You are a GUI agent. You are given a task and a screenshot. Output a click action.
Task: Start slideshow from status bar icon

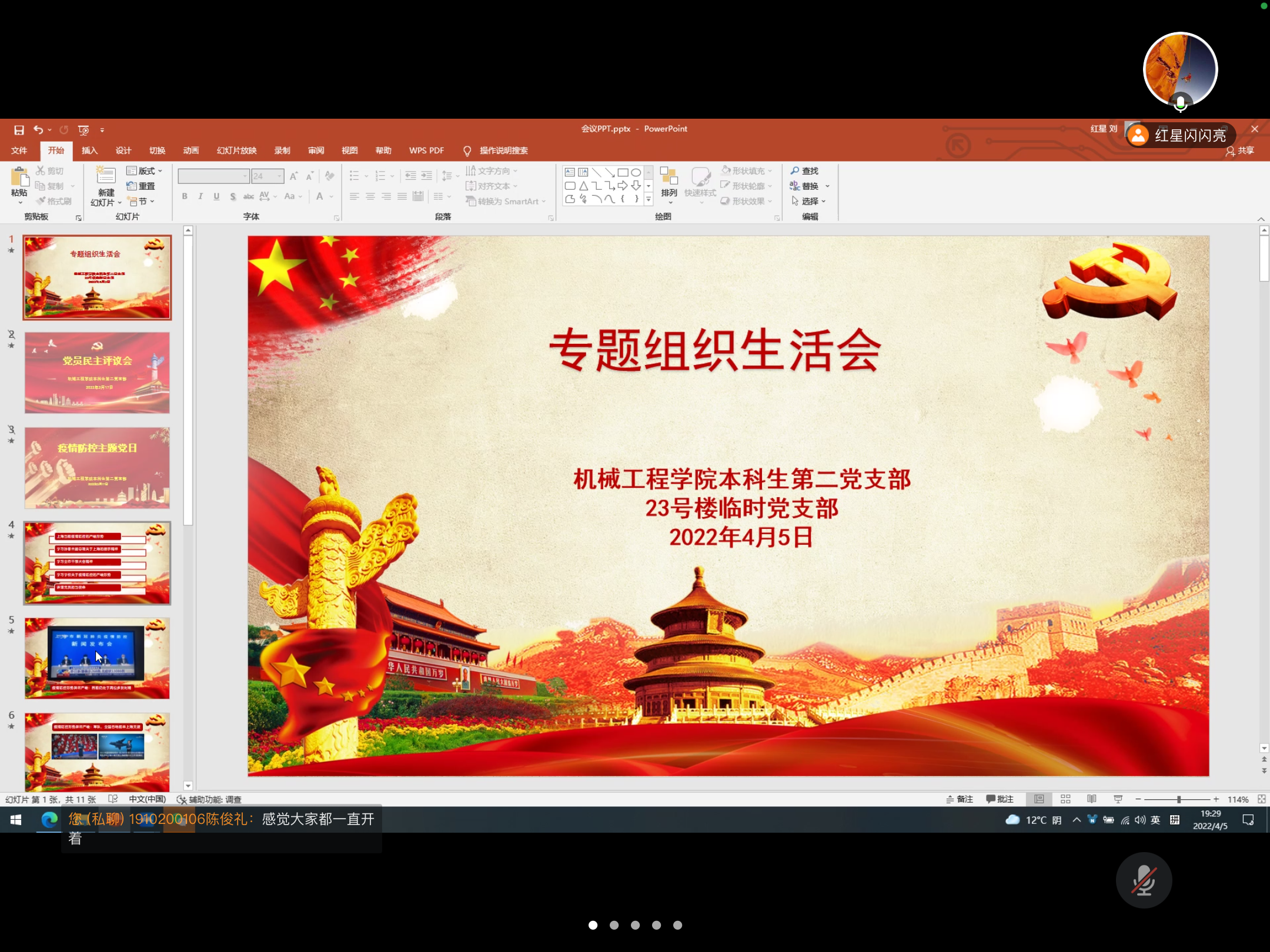[1118, 799]
